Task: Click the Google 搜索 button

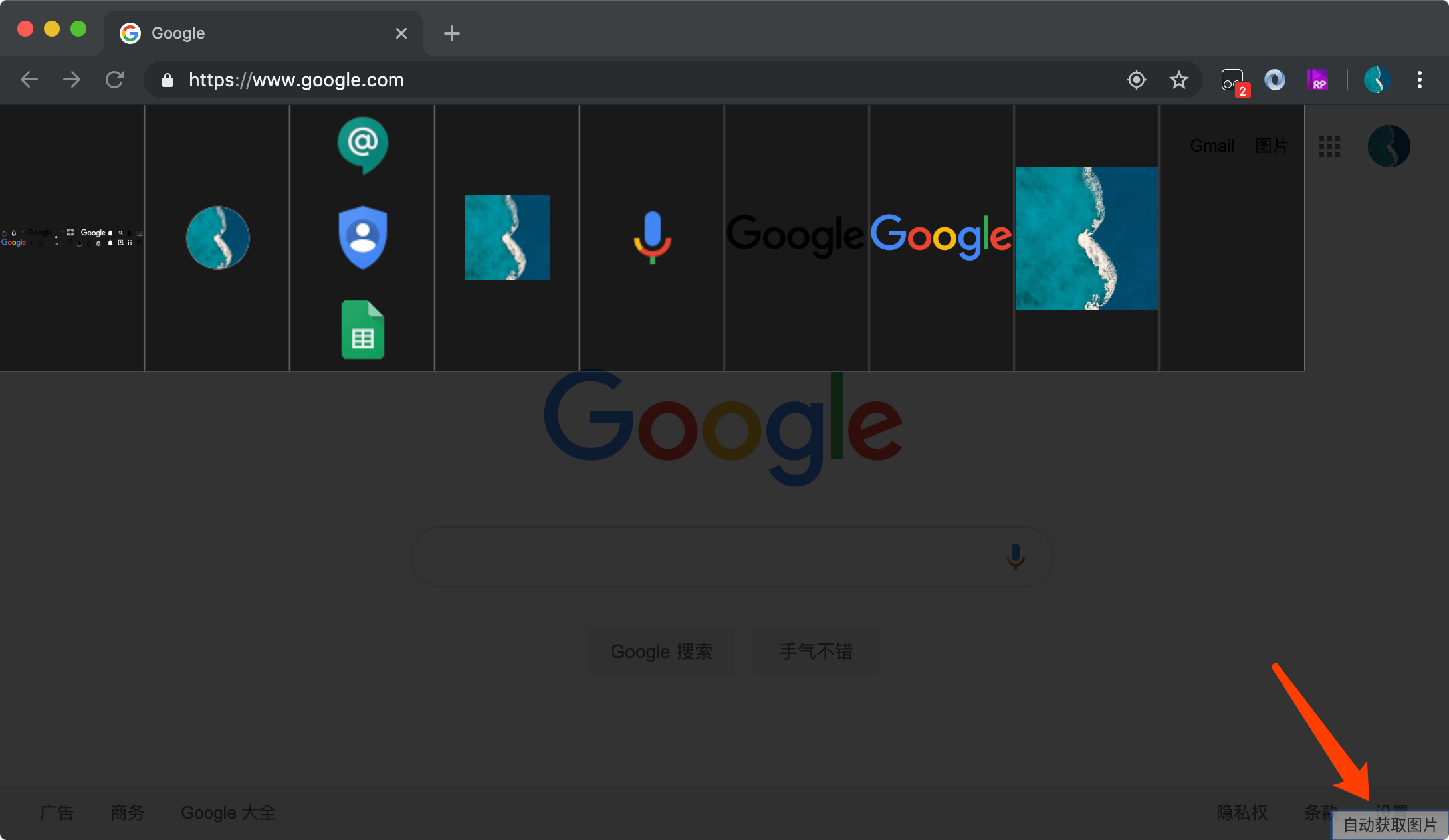Action: click(x=661, y=651)
